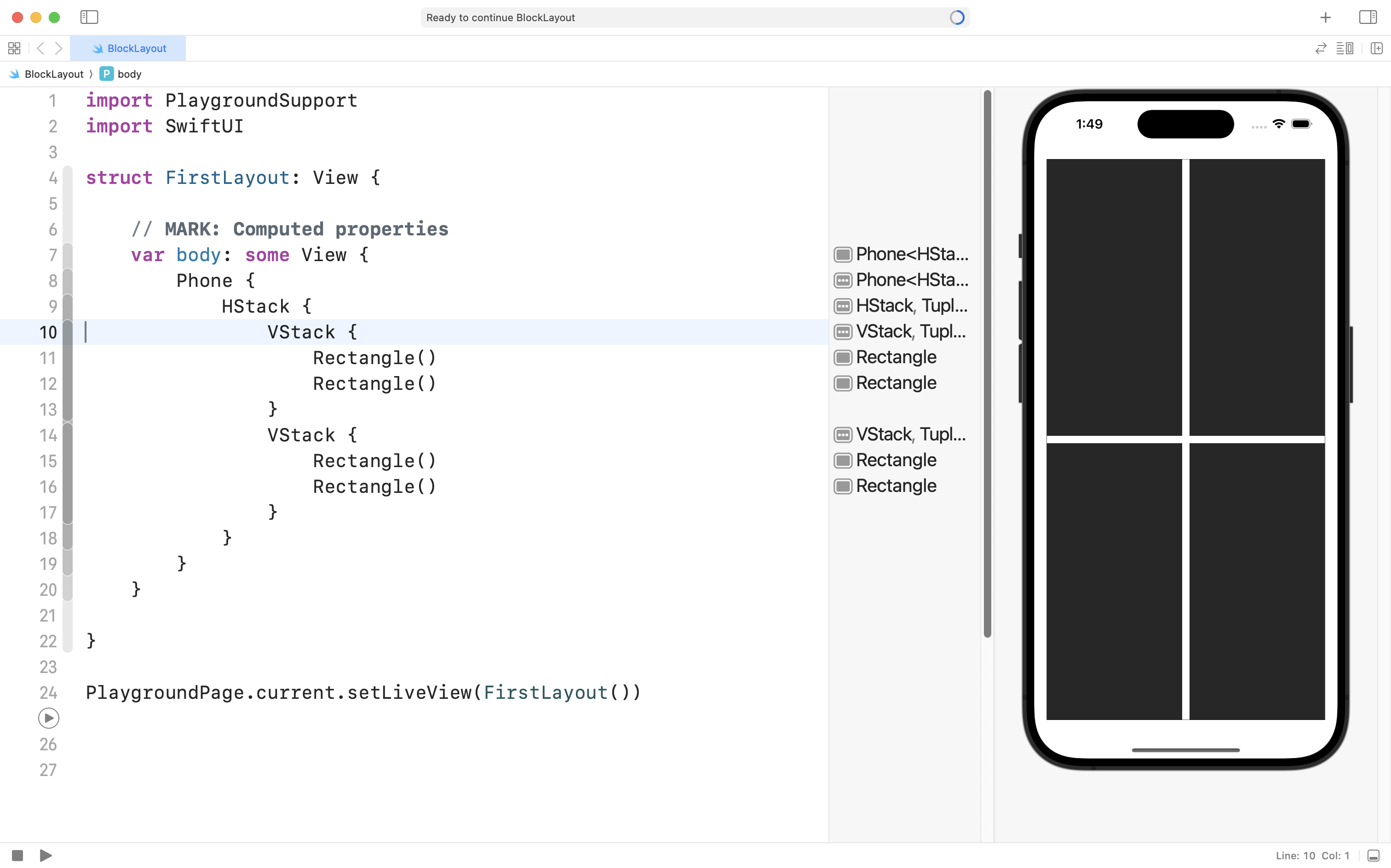Show the last Rectangle result entry

click(843, 486)
